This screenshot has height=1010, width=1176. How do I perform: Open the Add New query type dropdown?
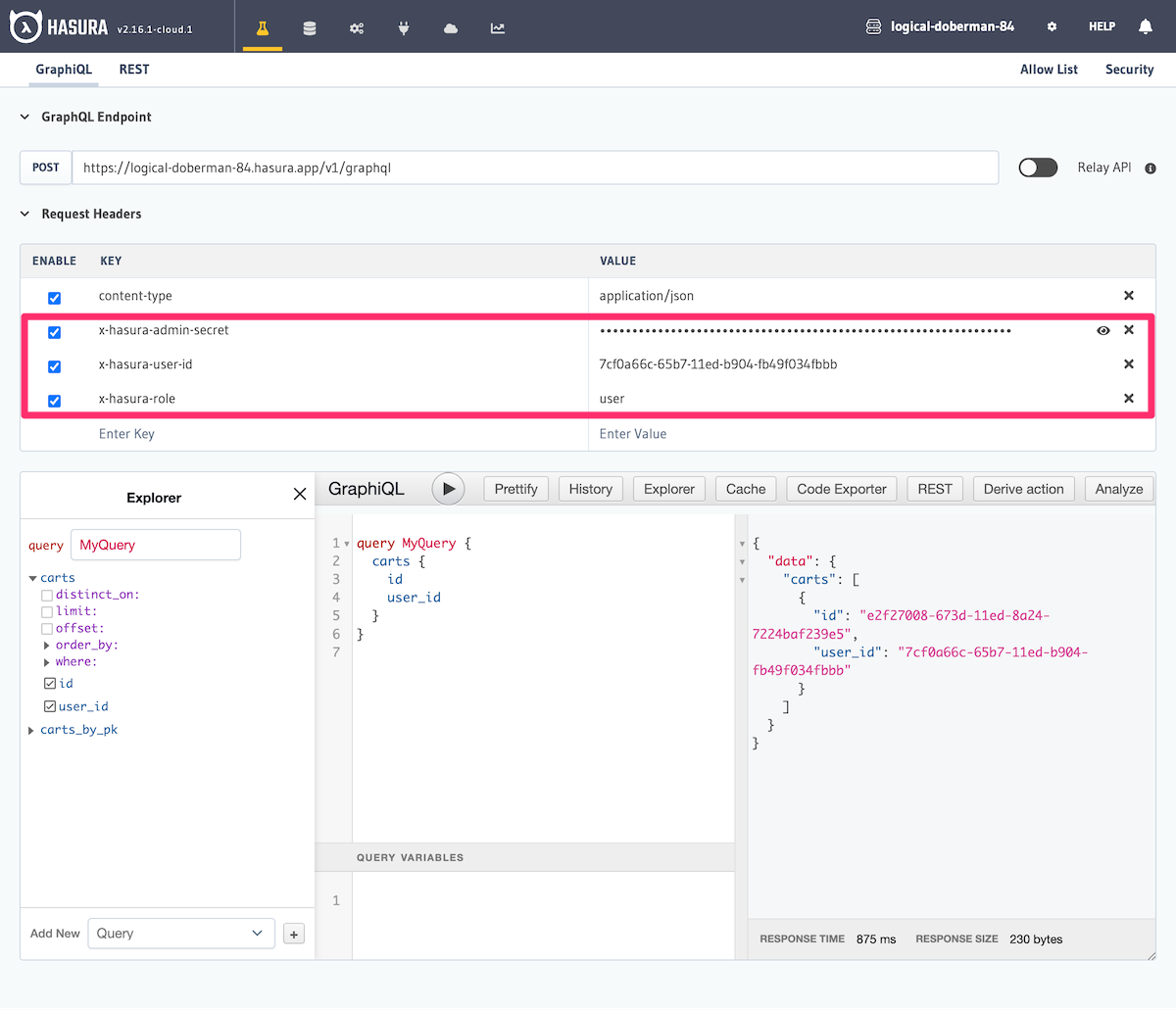click(181, 933)
